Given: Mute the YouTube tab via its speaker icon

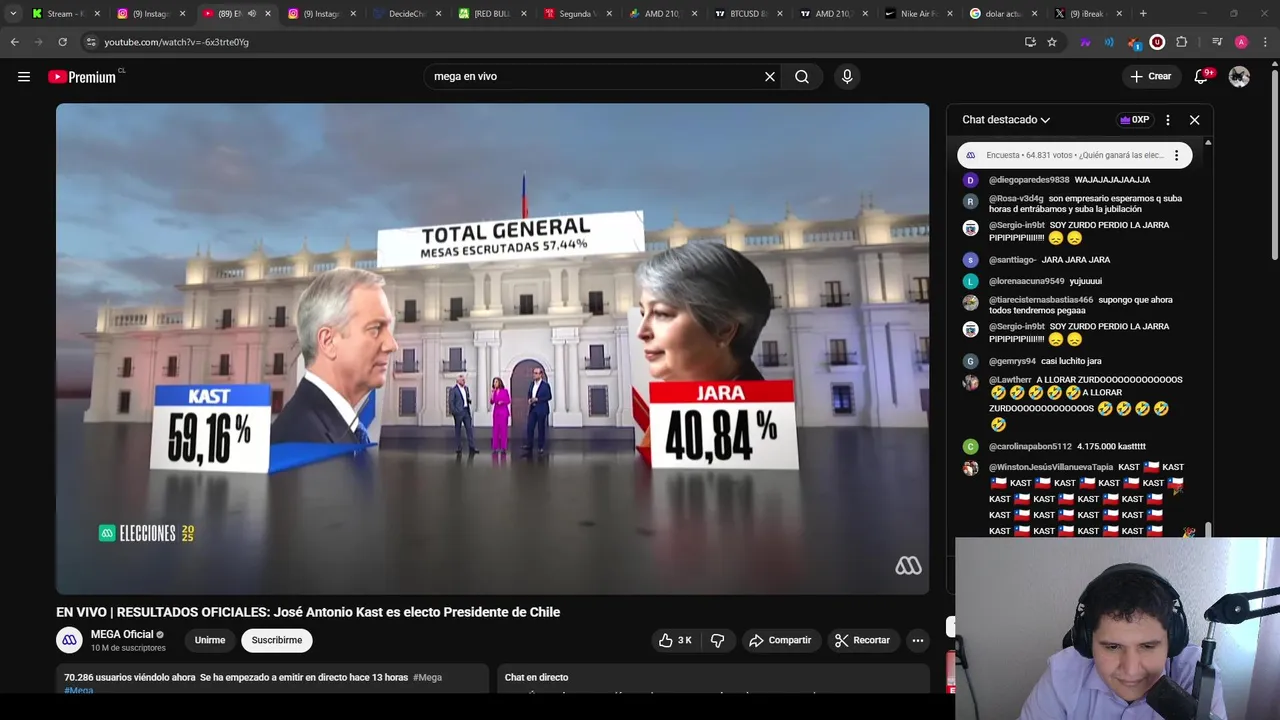Looking at the screenshot, I should (251, 14).
